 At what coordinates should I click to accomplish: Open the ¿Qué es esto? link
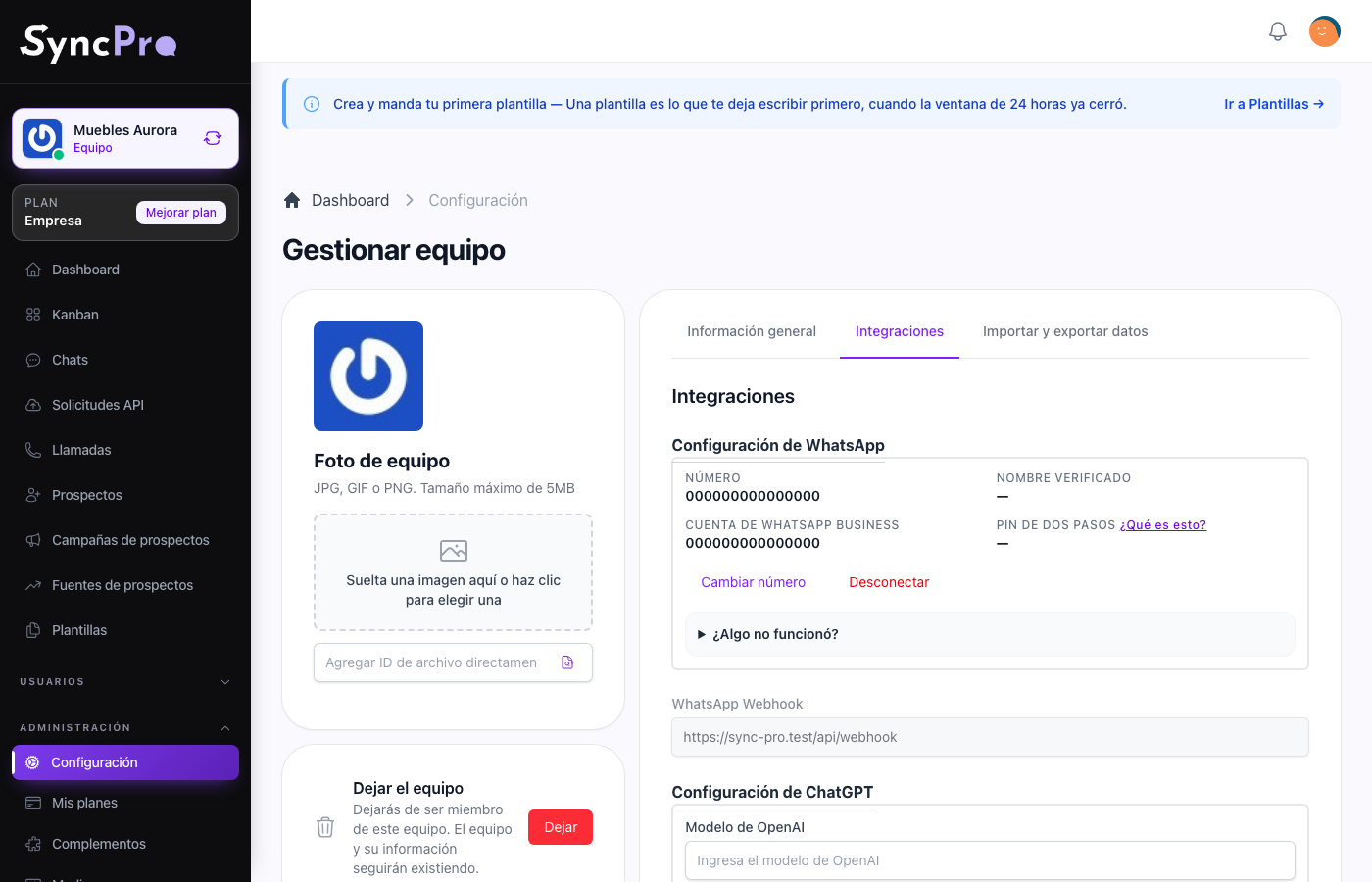pos(1163,525)
